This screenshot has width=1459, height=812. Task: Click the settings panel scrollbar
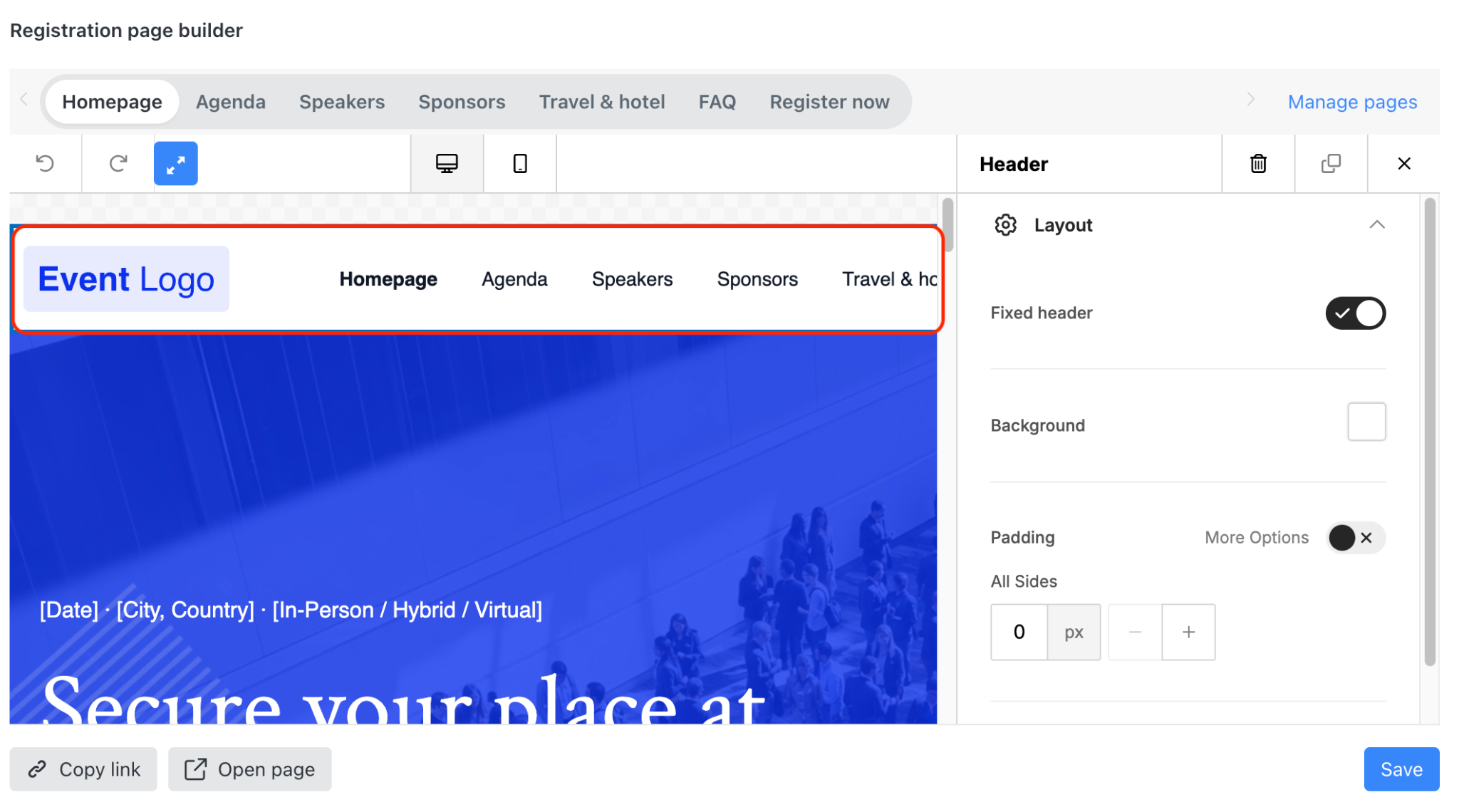point(1430,432)
